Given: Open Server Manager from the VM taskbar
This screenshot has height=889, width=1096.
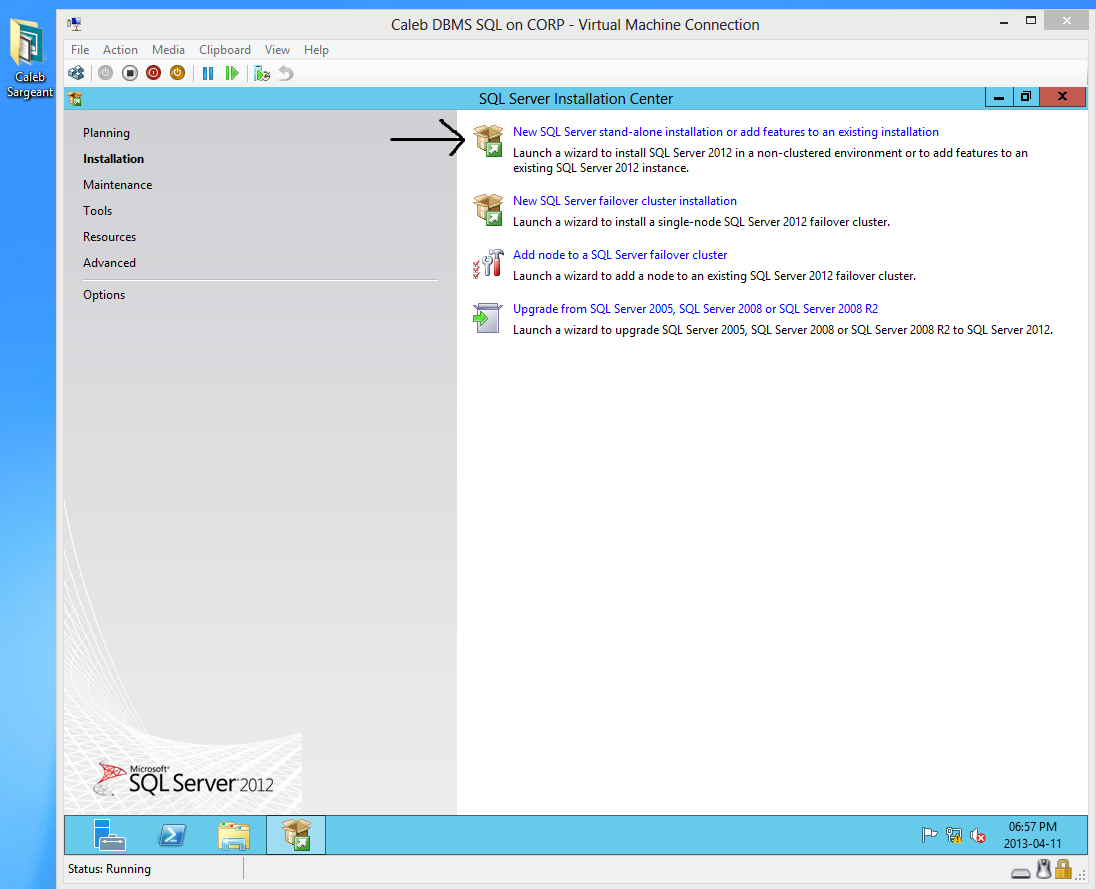Looking at the screenshot, I should [110, 834].
